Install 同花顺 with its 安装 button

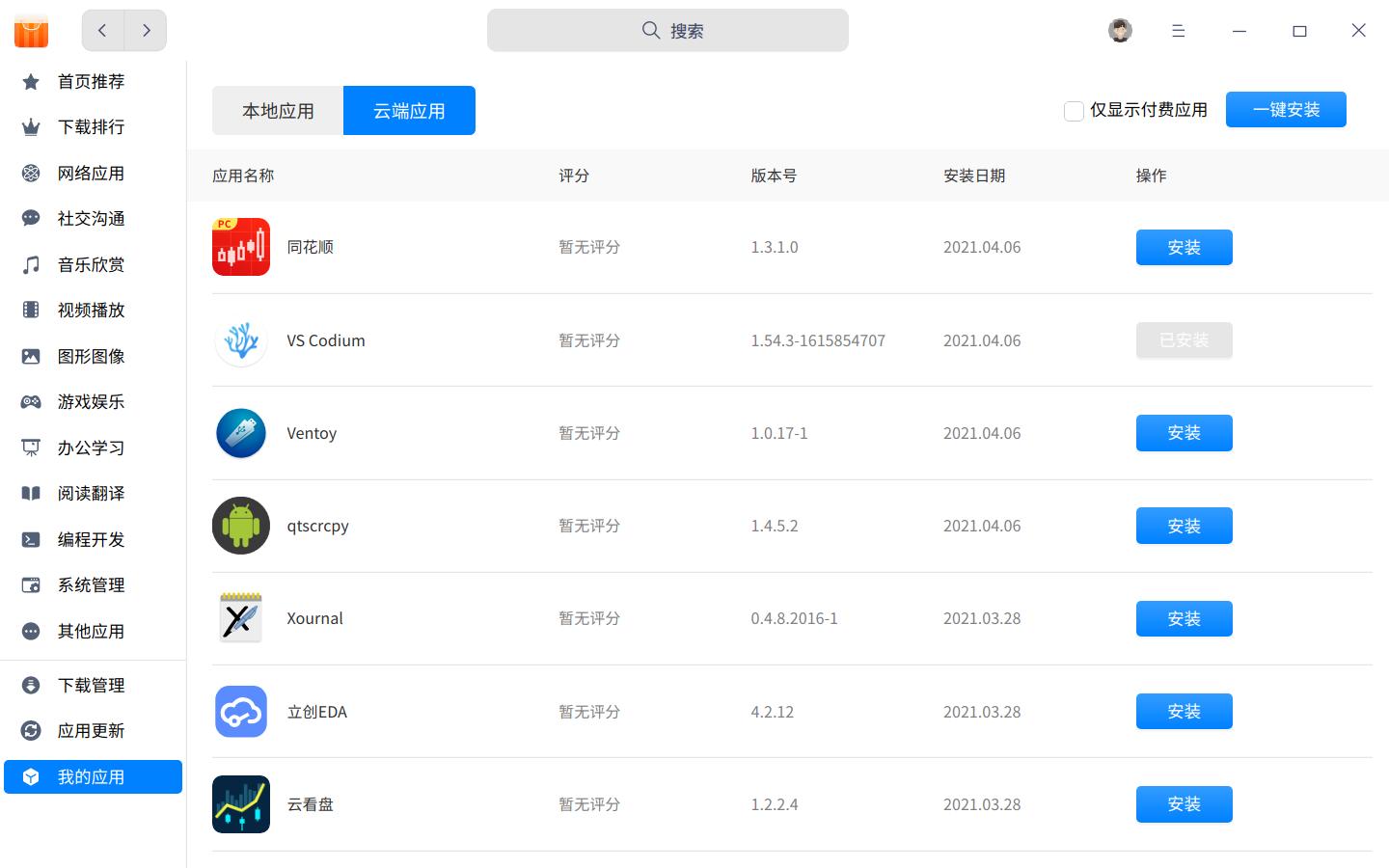pos(1185,248)
